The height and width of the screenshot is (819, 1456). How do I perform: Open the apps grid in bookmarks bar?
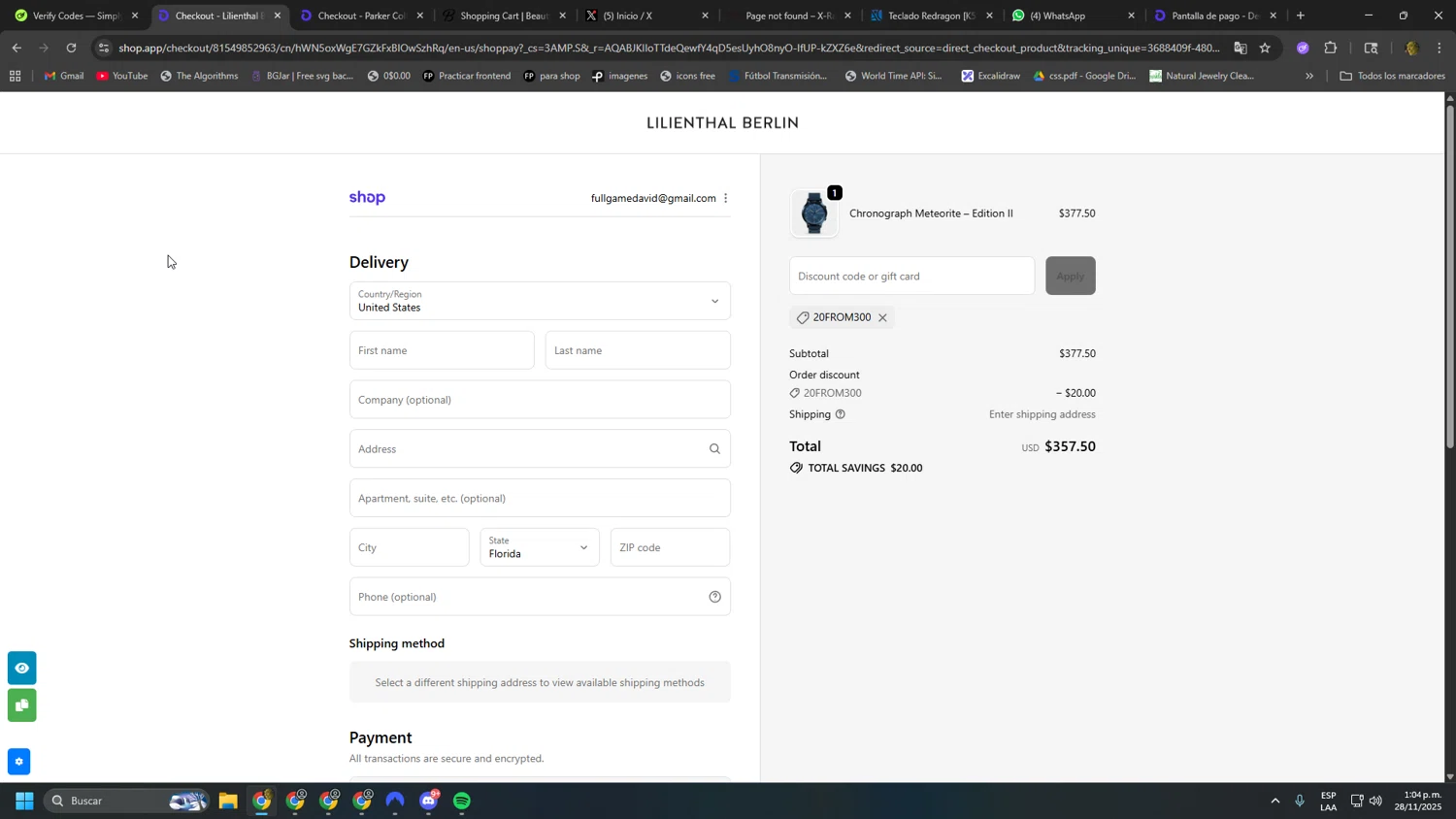(x=15, y=76)
